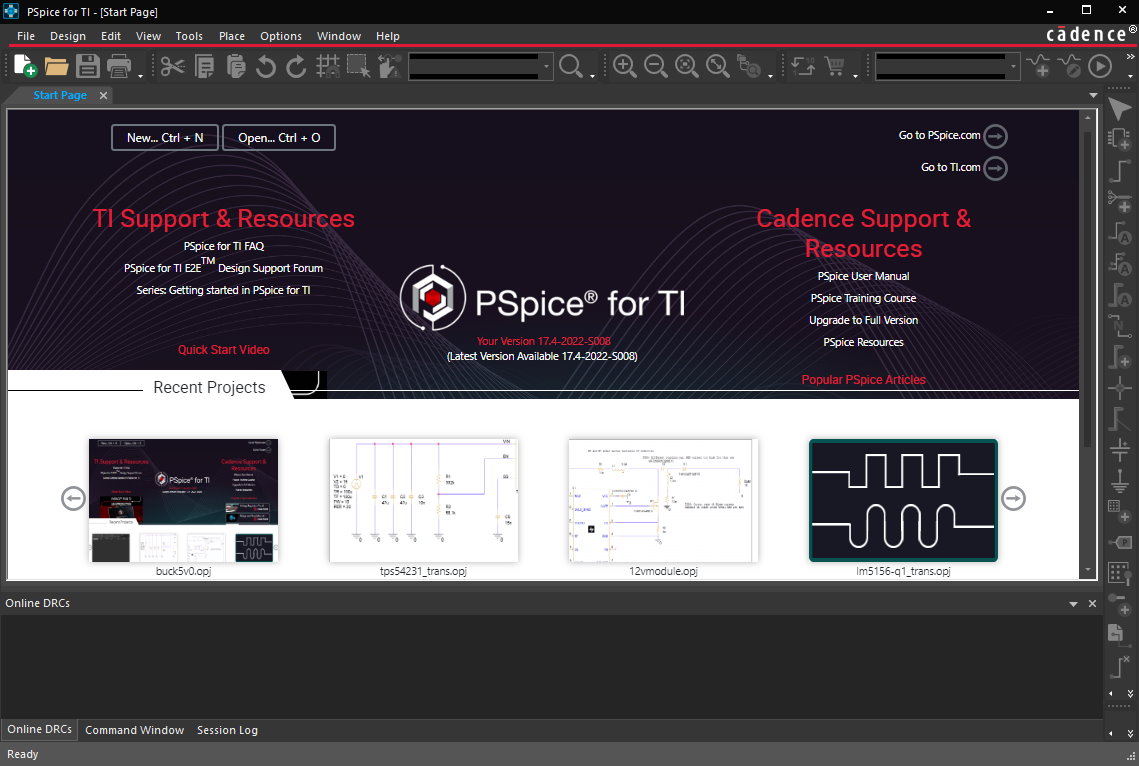
Task: Open the lm5156-q1_trans.opj project thumbnail
Action: coord(903,500)
